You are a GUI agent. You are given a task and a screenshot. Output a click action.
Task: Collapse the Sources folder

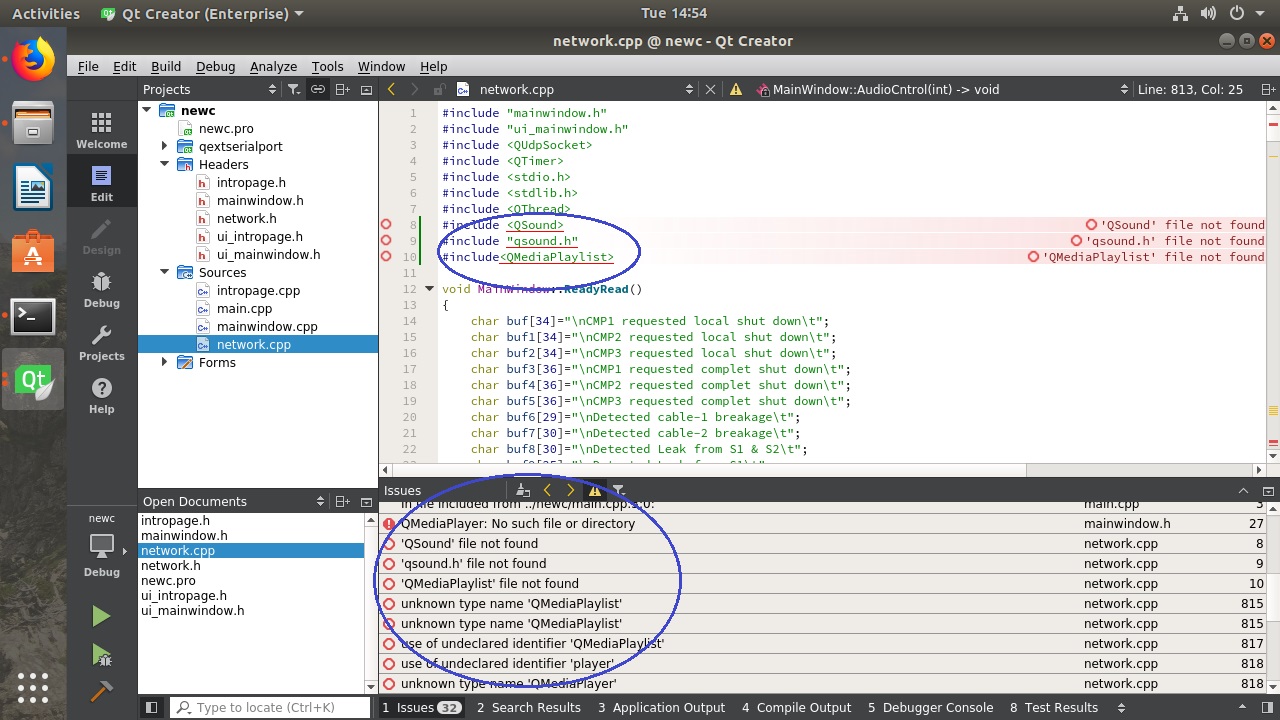[x=165, y=272]
